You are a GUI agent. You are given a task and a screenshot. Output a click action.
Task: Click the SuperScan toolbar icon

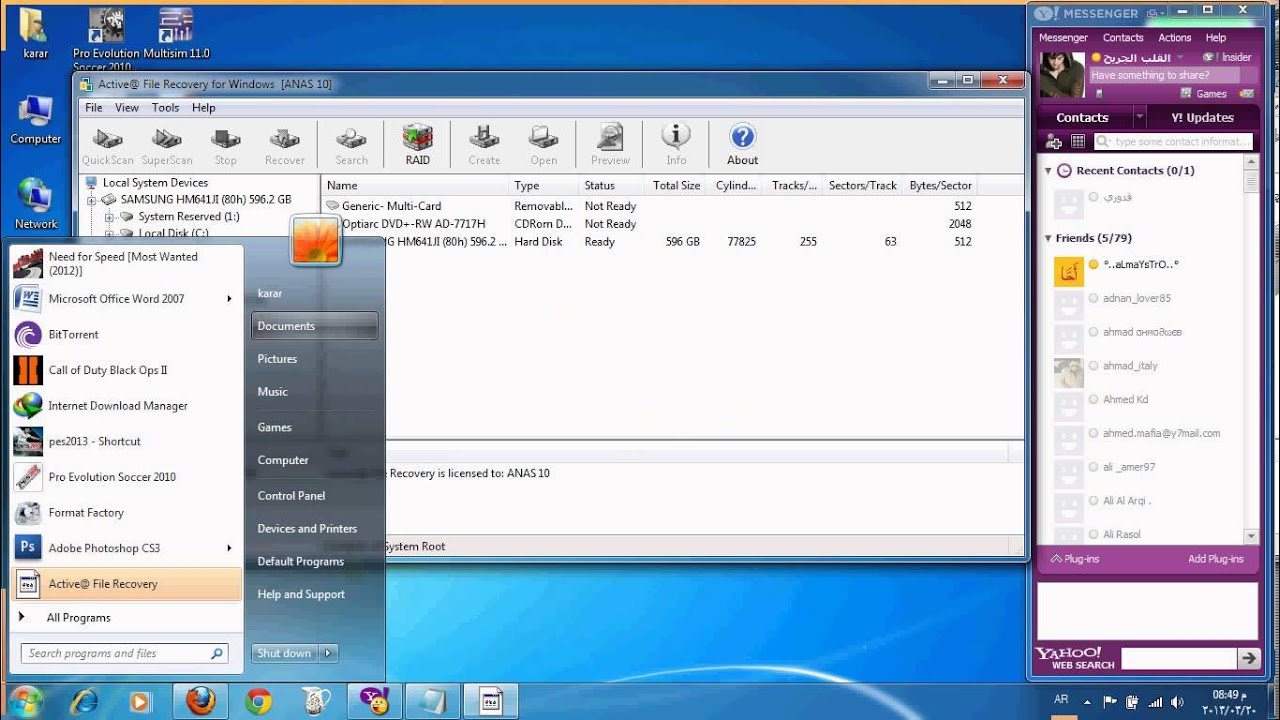[x=167, y=145]
